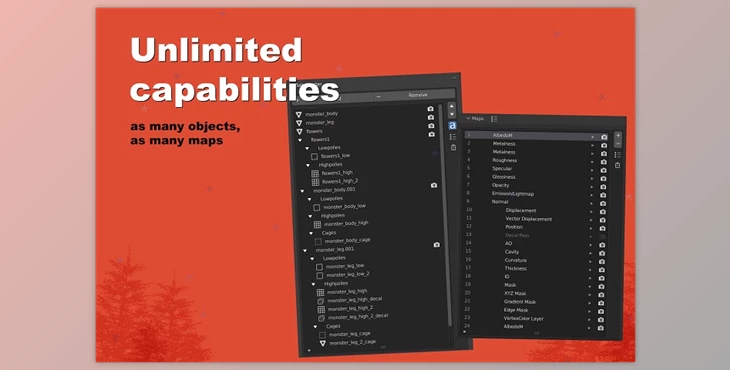Click mesh icon of monster_leg_low_2
The image size is (730, 370).
(320, 276)
